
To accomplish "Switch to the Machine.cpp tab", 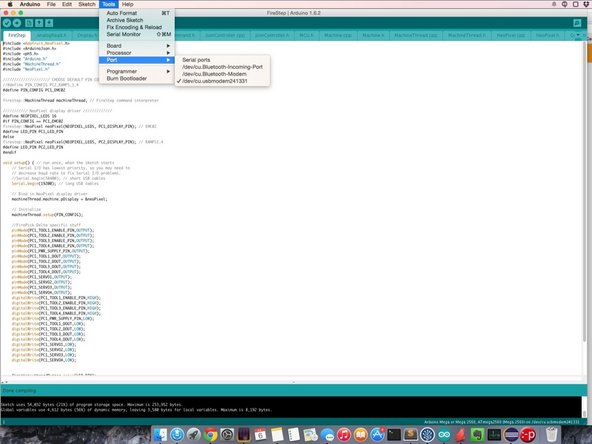I will (x=338, y=35).
